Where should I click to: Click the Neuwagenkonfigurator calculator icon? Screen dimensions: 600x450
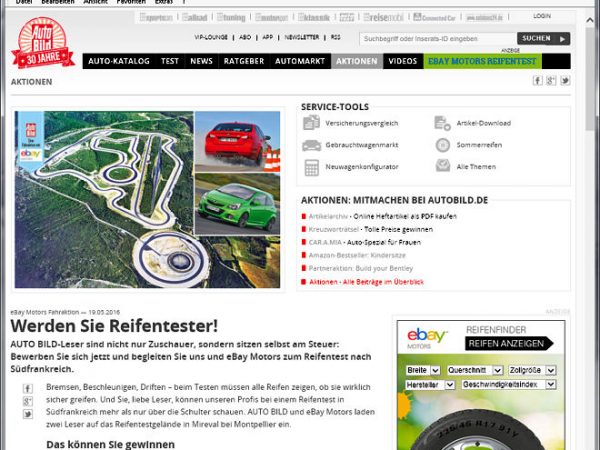(311, 168)
